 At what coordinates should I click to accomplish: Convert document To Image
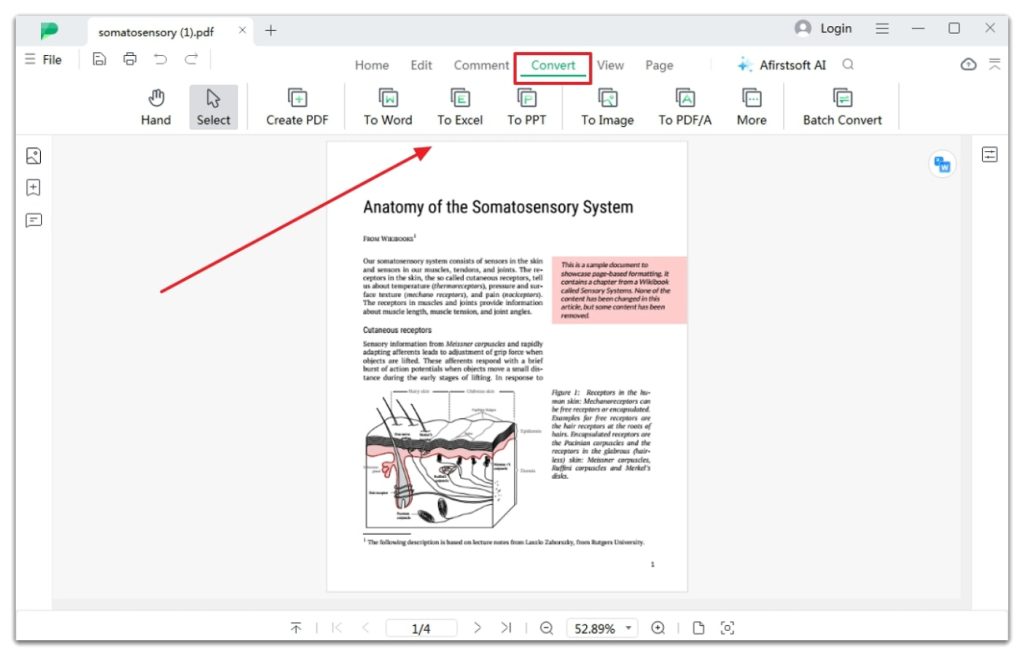coord(607,107)
